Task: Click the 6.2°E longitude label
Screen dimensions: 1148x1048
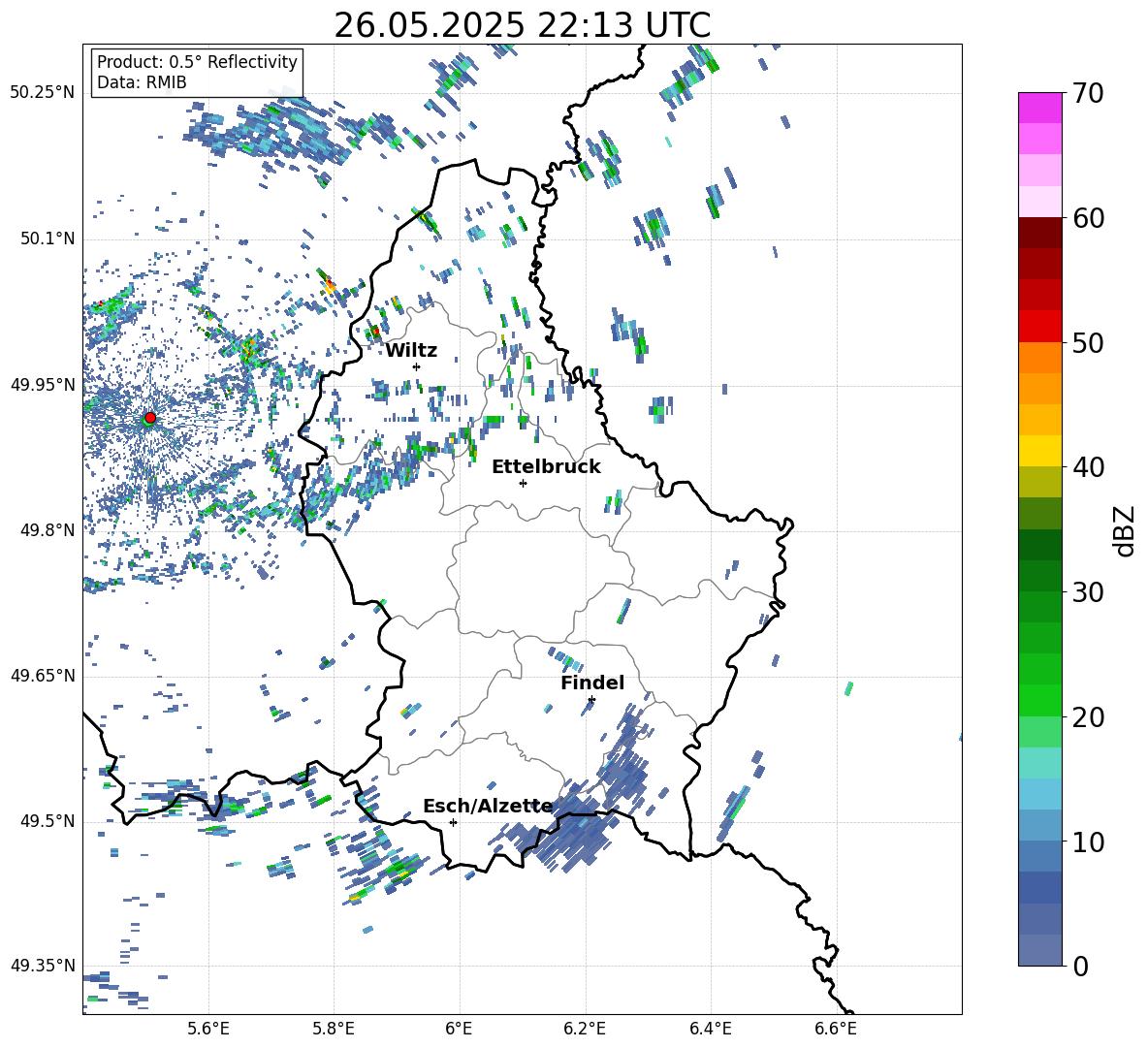Action: [585, 1029]
